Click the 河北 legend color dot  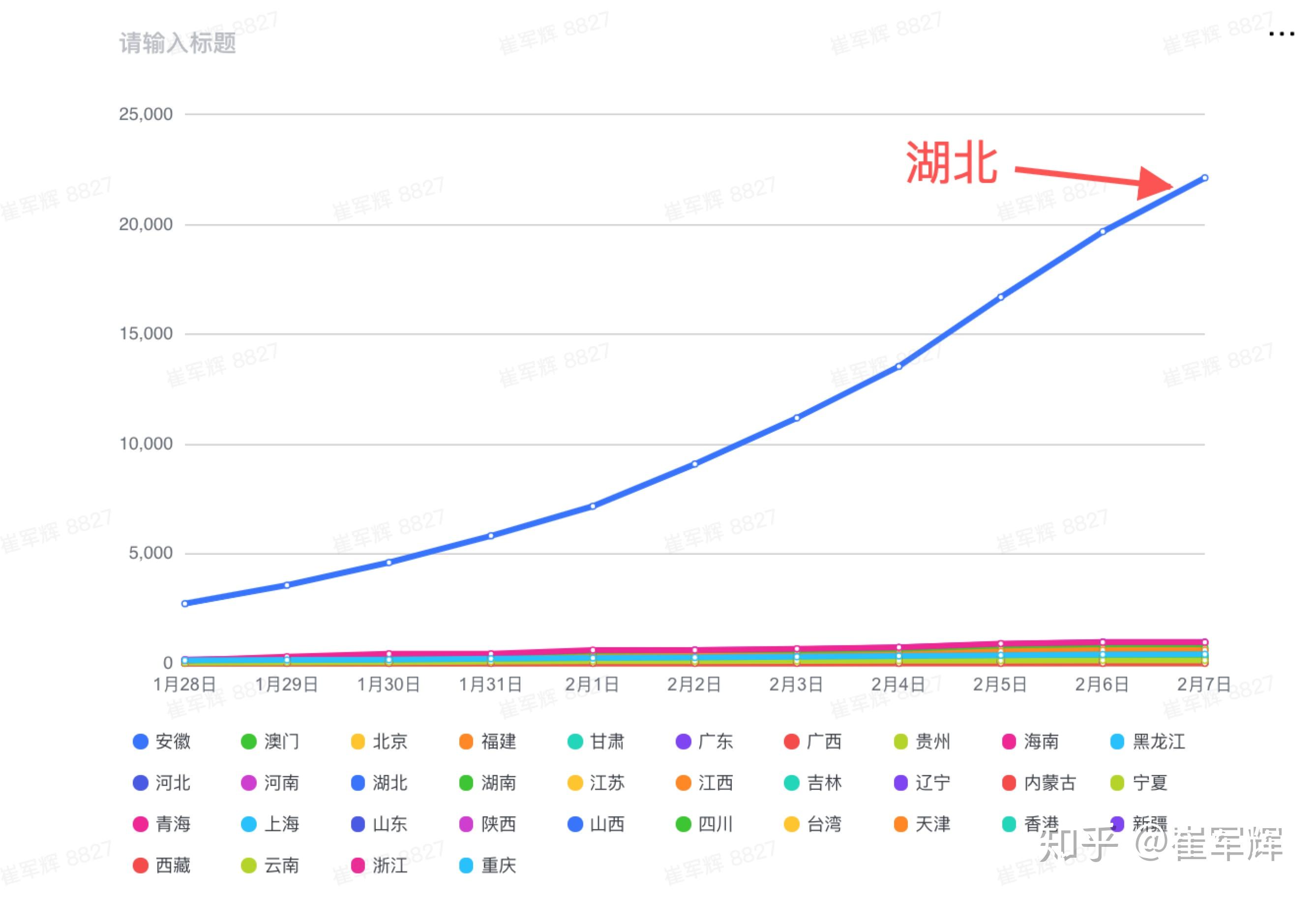tap(140, 782)
